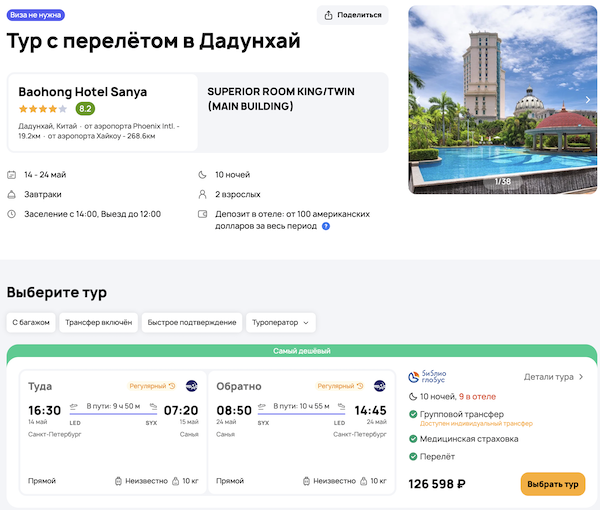Click the Библио Глобус tour operator logo
Image resolution: width=600 pixels, height=510 pixels.
pos(427,378)
